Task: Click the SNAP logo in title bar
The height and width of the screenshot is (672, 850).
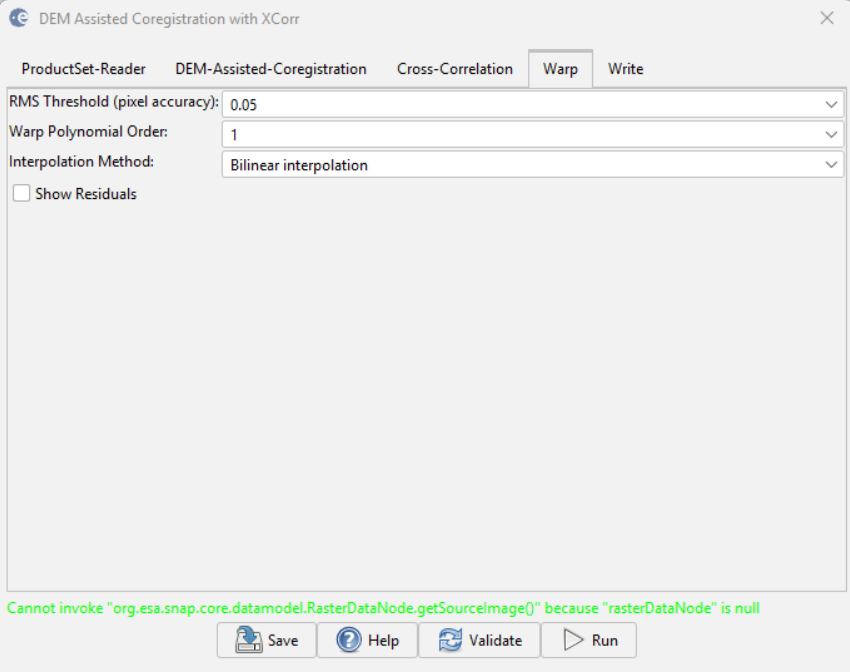Action: point(18,18)
